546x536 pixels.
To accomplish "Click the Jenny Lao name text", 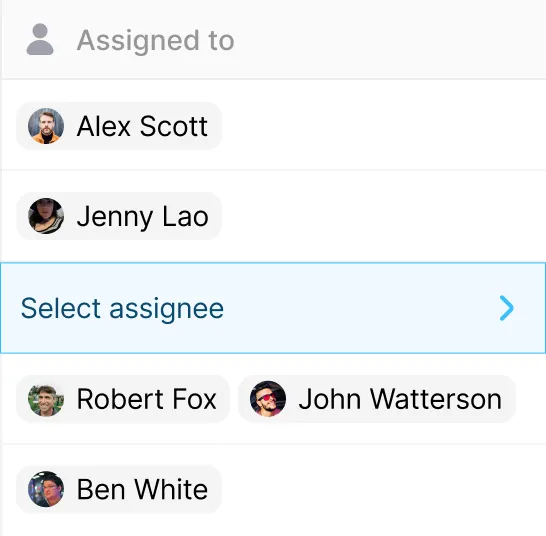I will (x=143, y=217).
